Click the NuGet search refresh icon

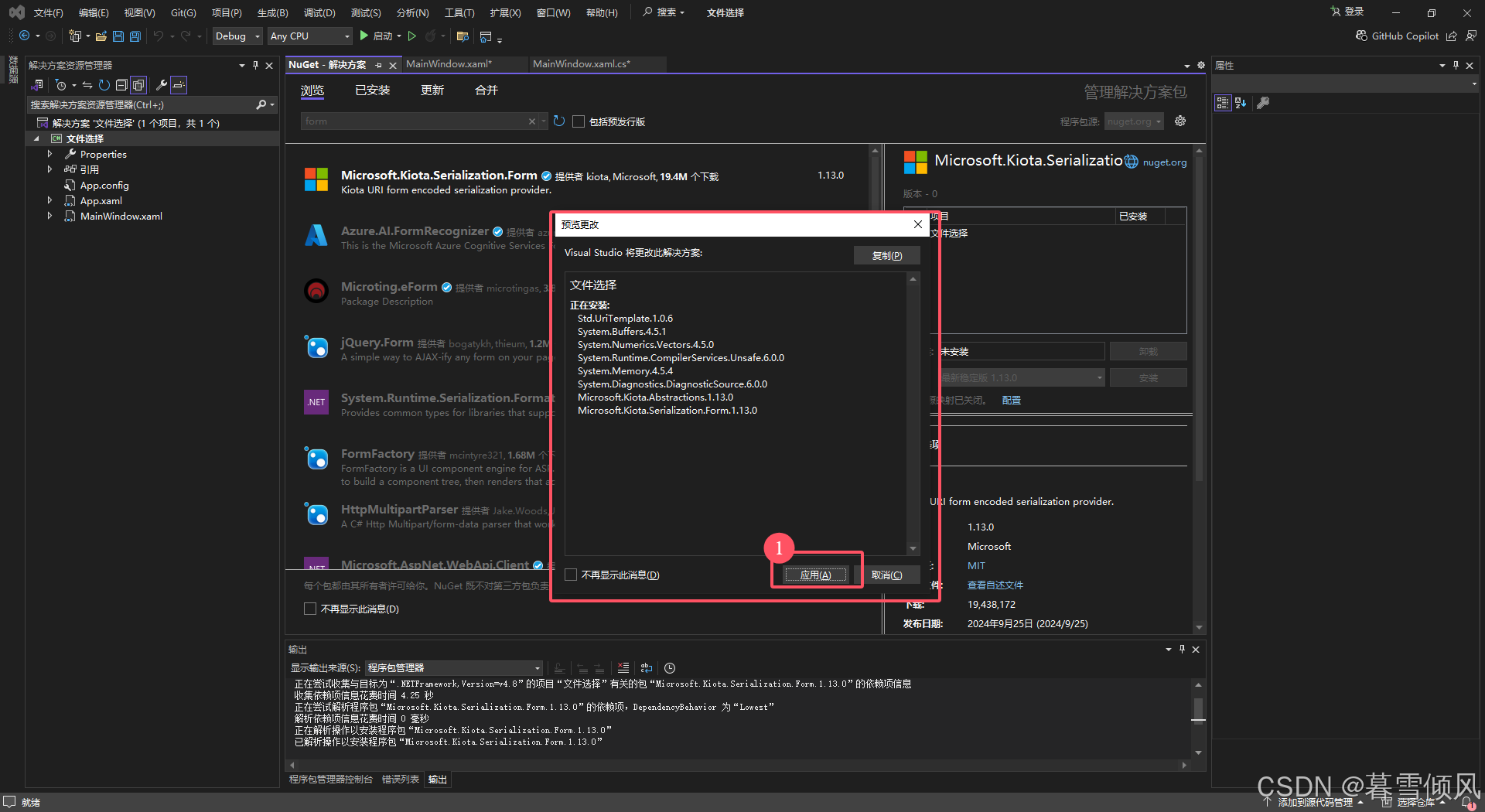point(559,121)
